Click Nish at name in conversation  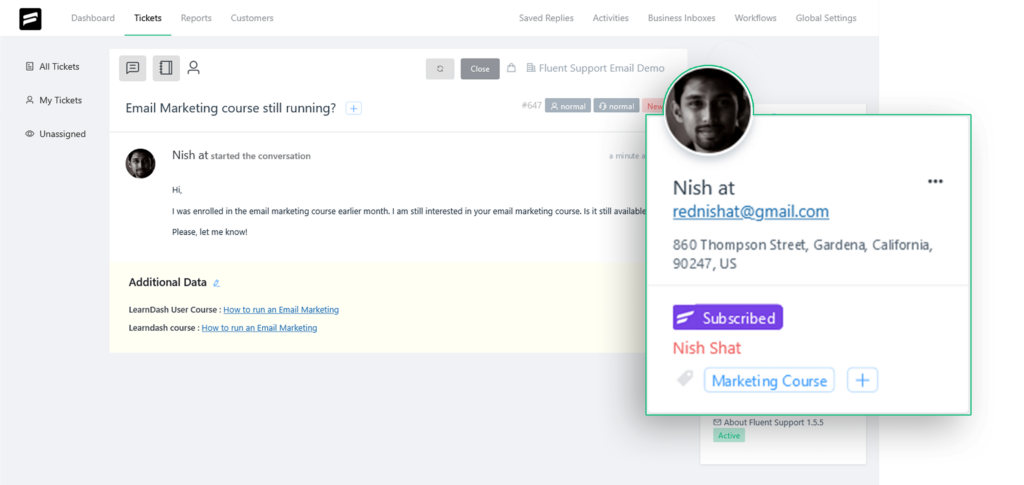pos(190,155)
